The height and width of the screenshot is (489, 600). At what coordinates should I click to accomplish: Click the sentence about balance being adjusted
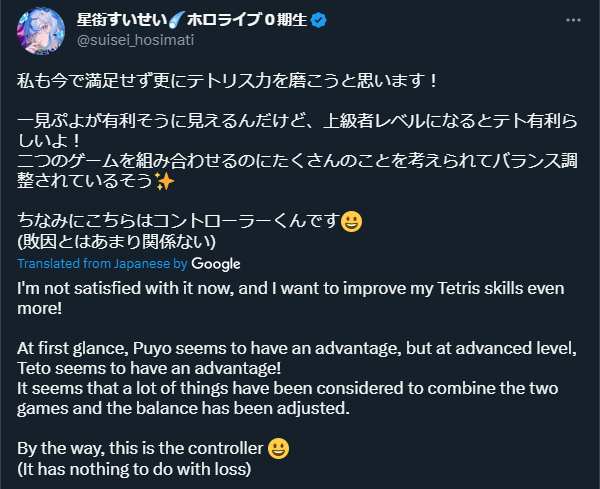coord(287,398)
